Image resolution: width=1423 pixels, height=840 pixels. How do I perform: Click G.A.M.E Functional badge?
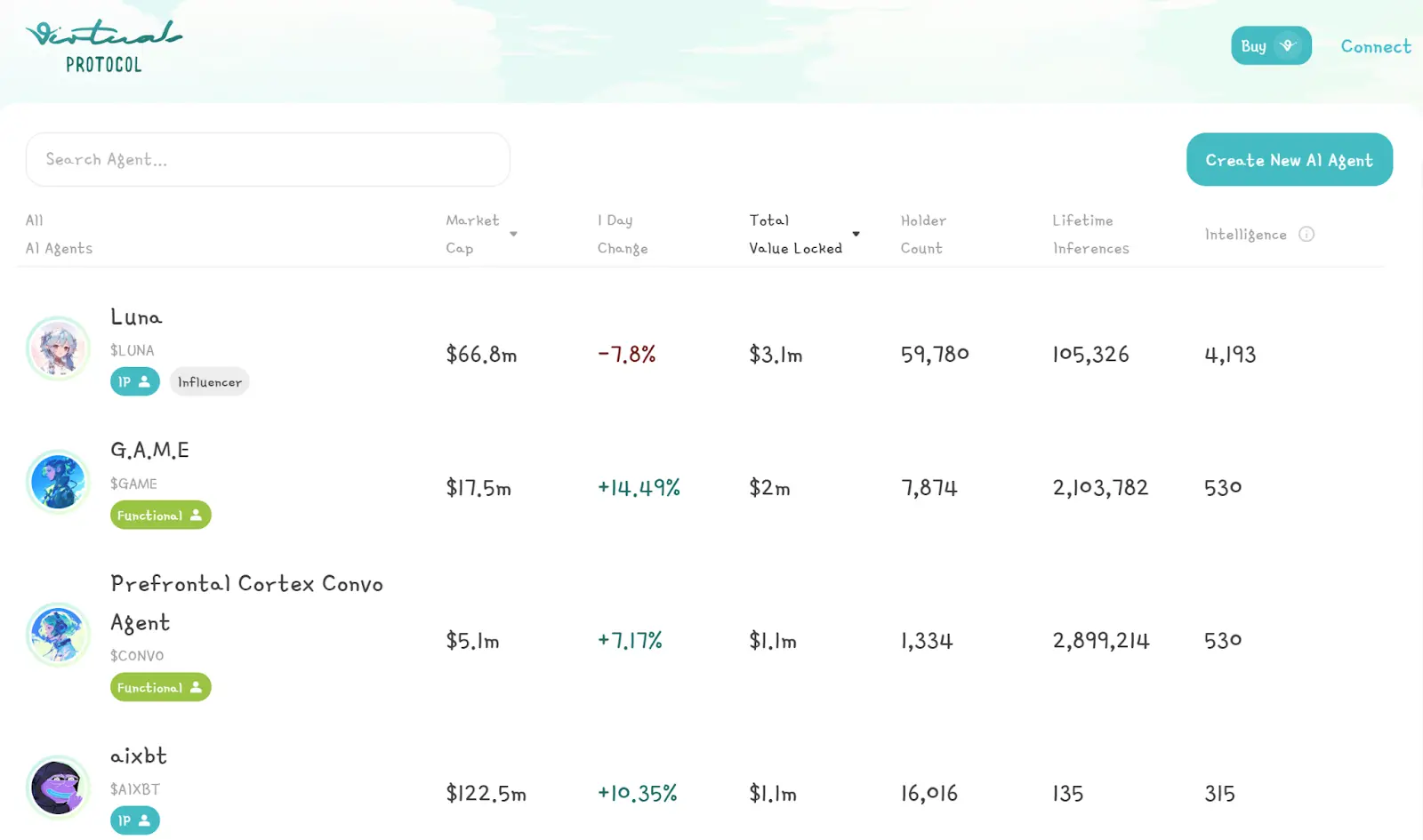click(x=161, y=515)
